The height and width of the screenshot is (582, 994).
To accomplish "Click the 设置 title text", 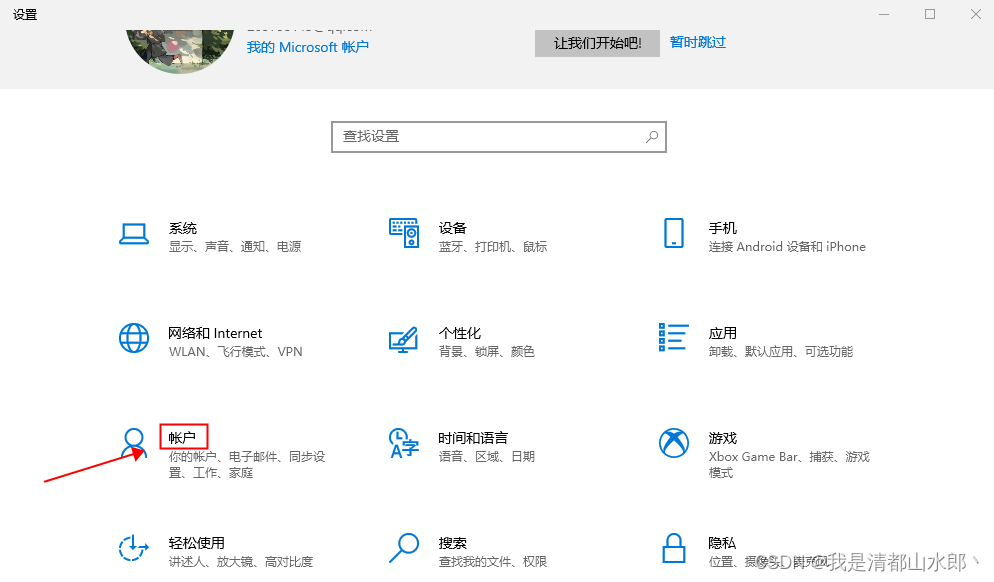I will point(23,14).
